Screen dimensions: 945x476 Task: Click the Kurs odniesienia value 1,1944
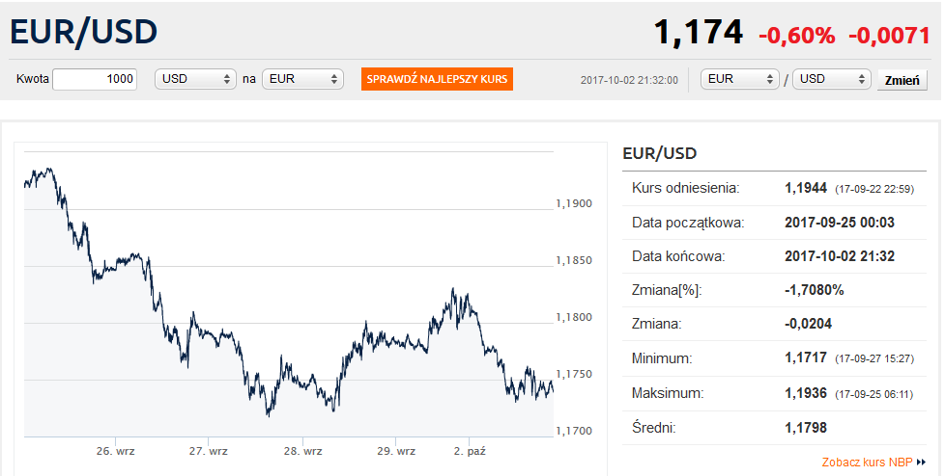point(806,188)
